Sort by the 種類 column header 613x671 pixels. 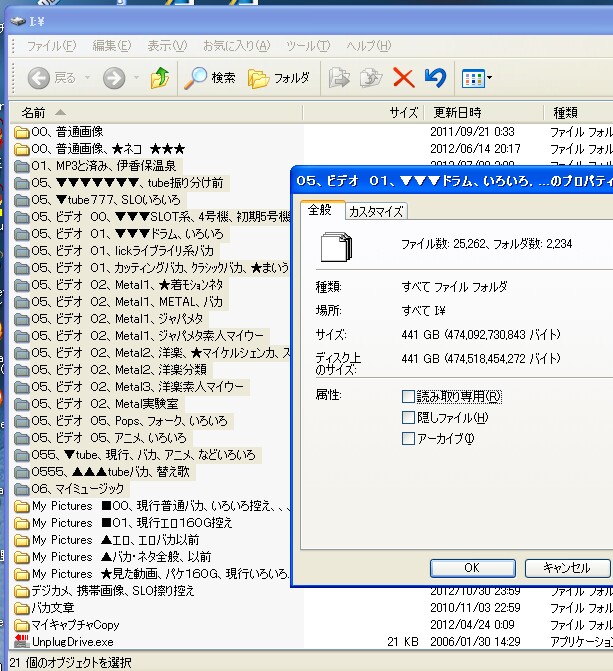click(578, 113)
